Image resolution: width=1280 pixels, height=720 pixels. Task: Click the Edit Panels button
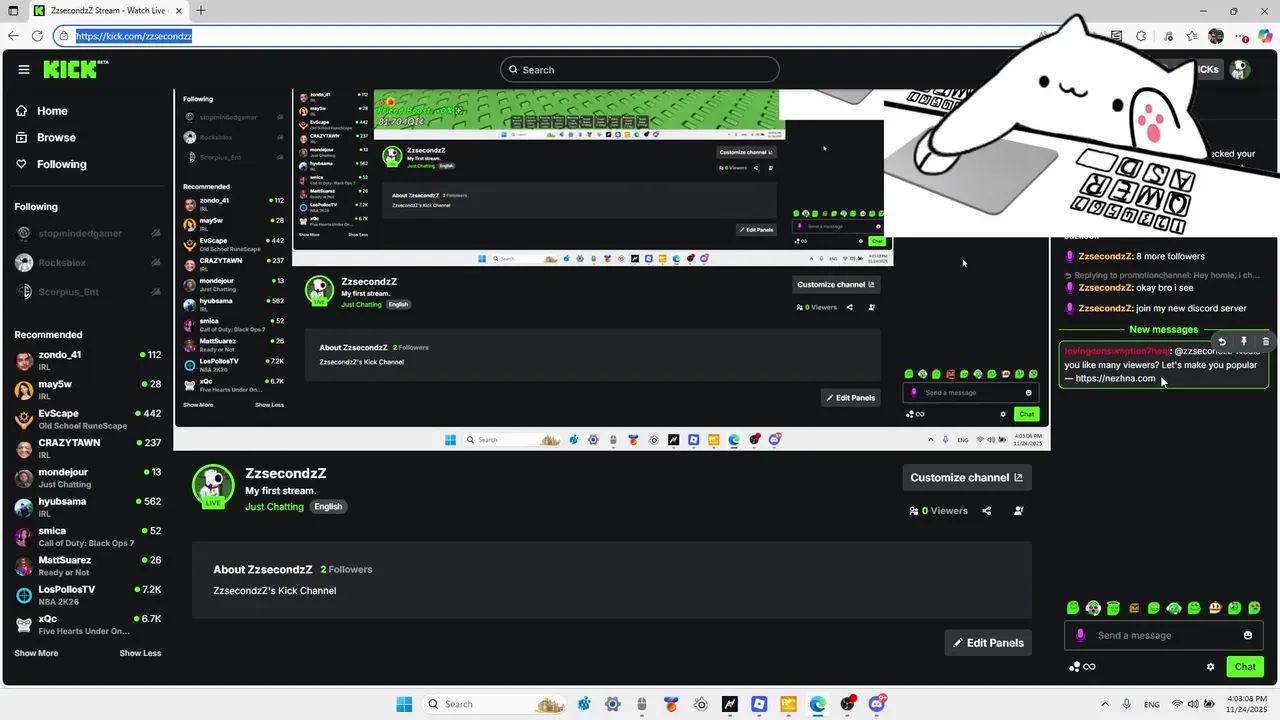[x=988, y=643]
